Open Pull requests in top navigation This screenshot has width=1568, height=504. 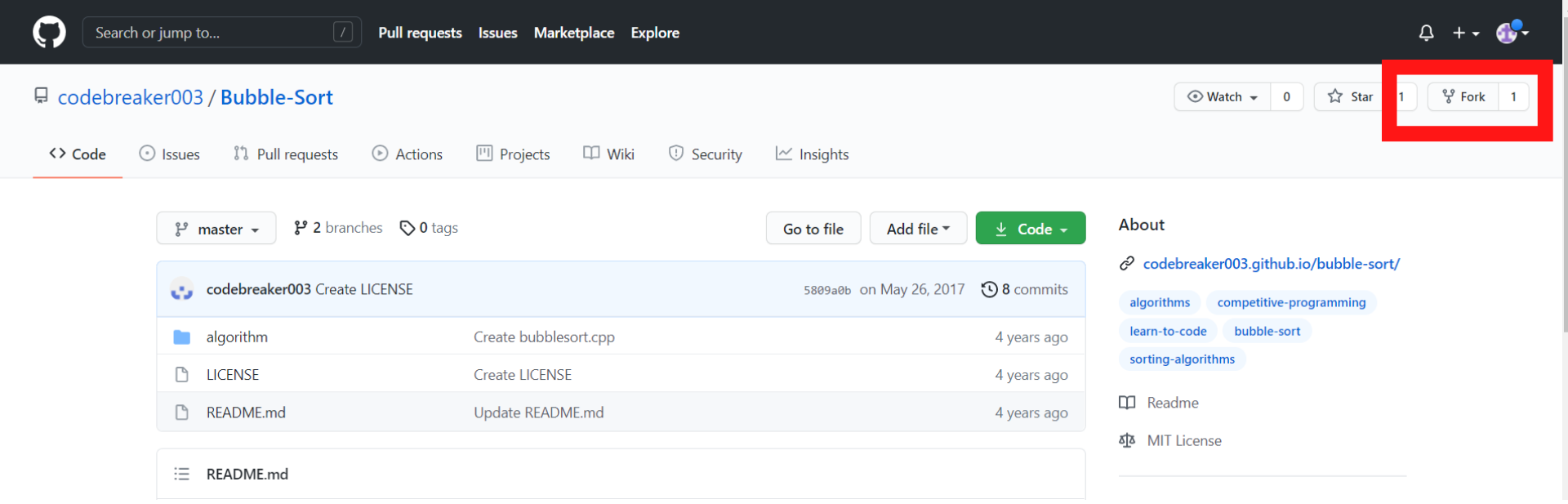click(420, 33)
